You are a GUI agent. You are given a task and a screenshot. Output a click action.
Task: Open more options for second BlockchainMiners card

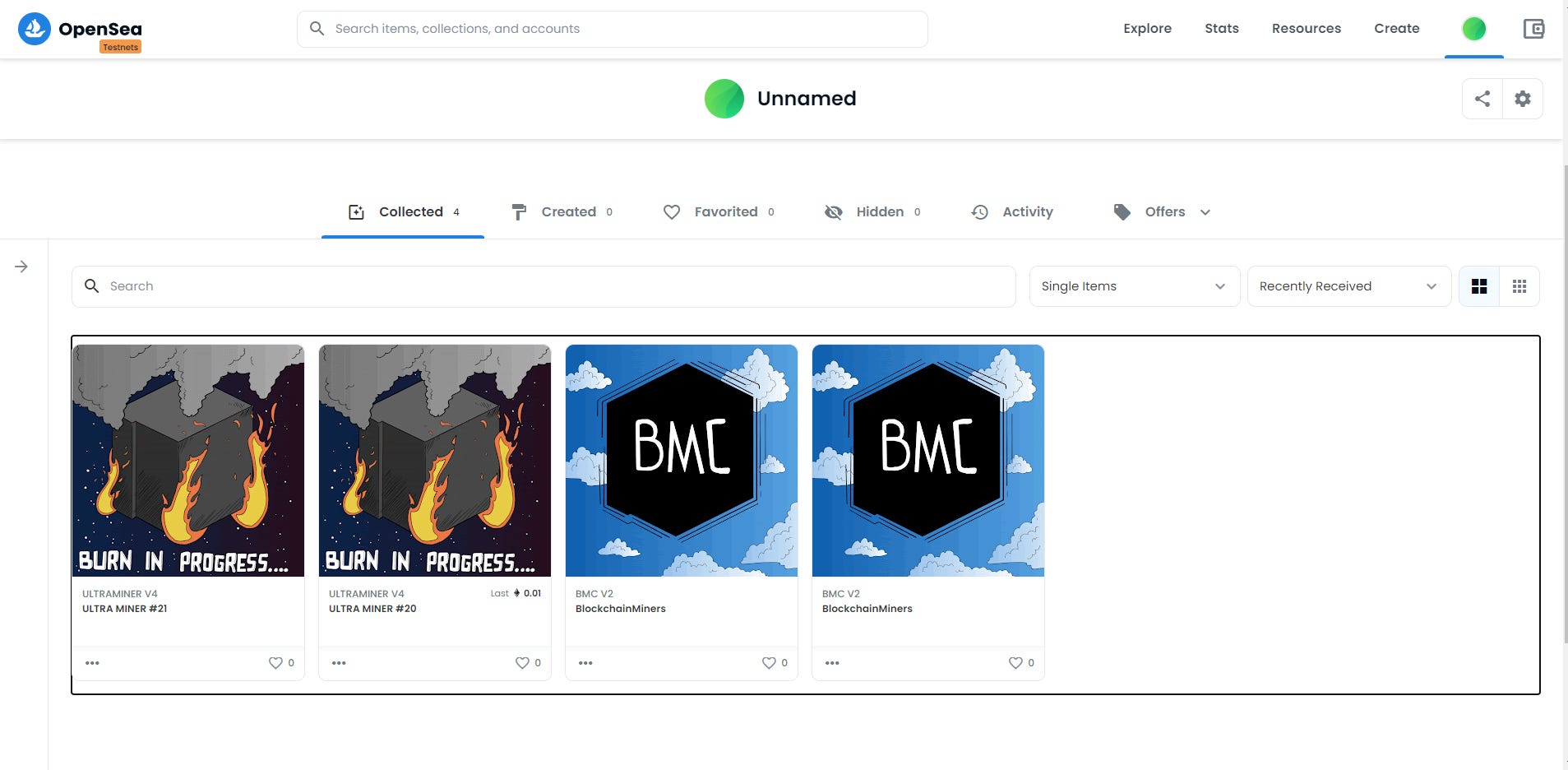(832, 663)
